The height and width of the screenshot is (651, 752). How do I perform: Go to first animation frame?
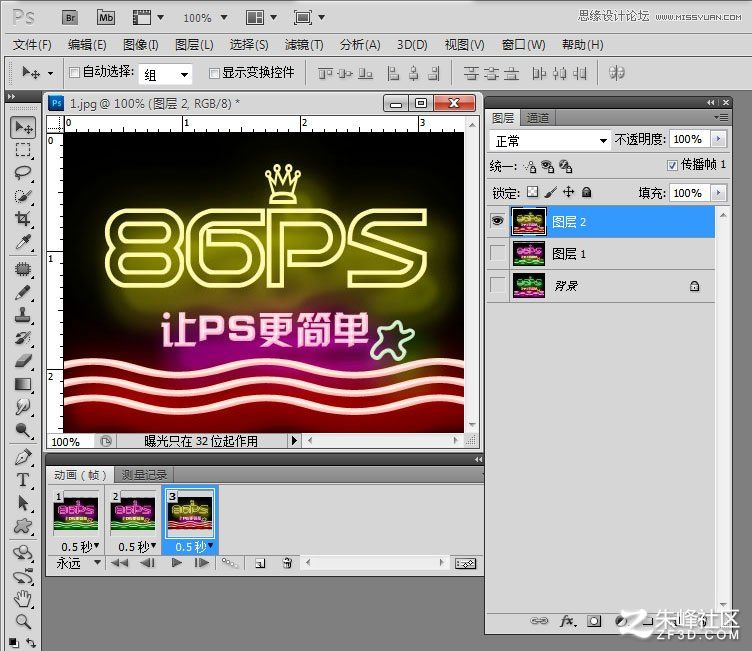tap(119, 563)
